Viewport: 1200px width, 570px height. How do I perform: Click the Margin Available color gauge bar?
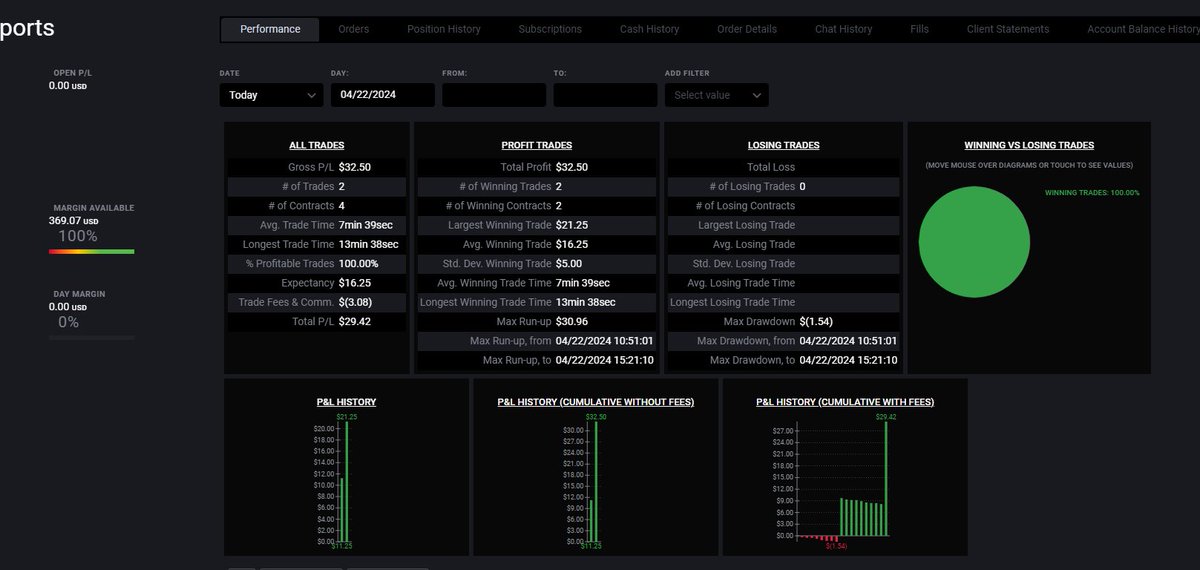coord(91,252)
